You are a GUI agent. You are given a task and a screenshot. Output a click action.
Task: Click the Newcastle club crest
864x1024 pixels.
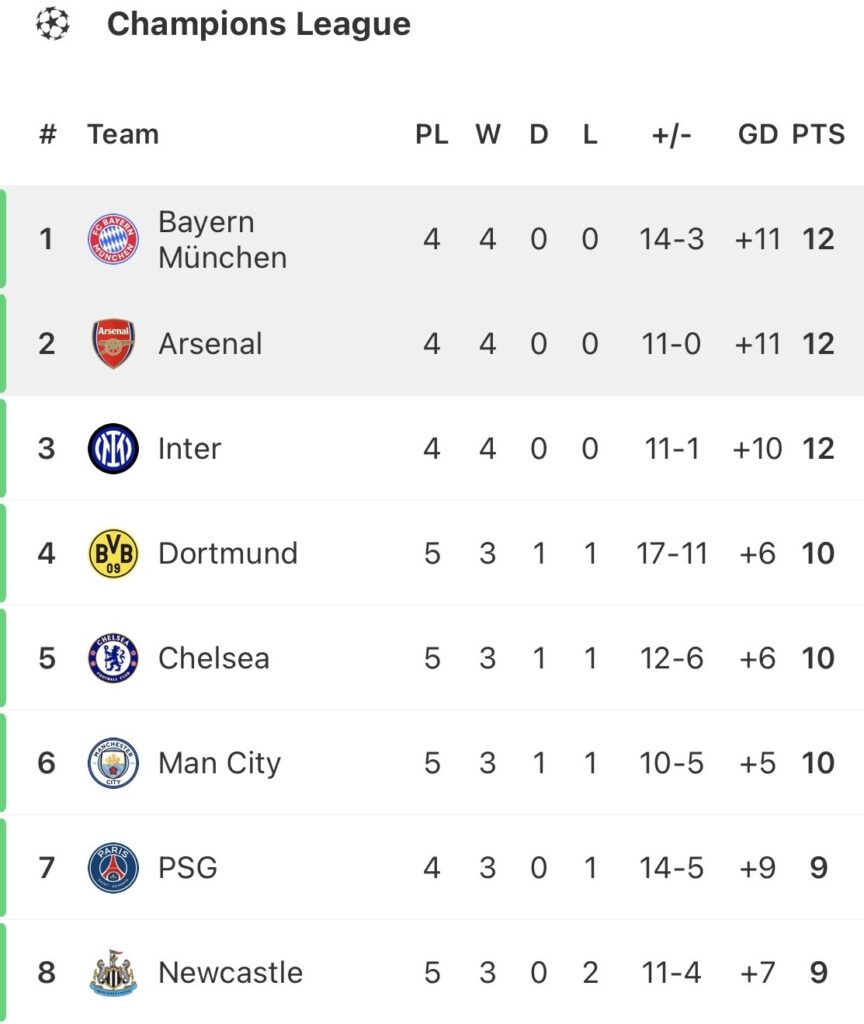point(113,972)
